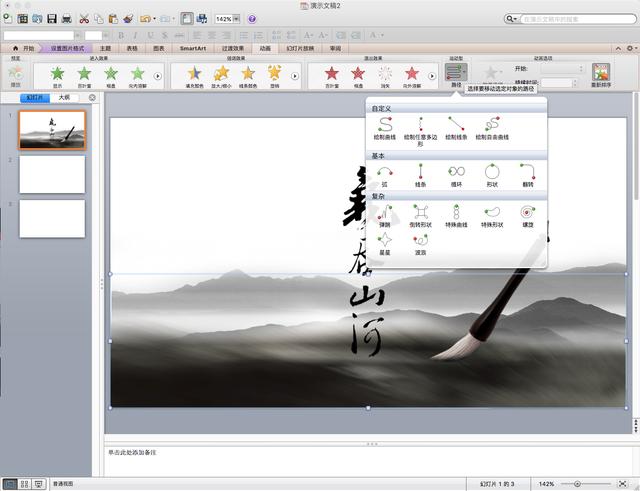Select slide 2 blank thumbnail

click(52, 174)
